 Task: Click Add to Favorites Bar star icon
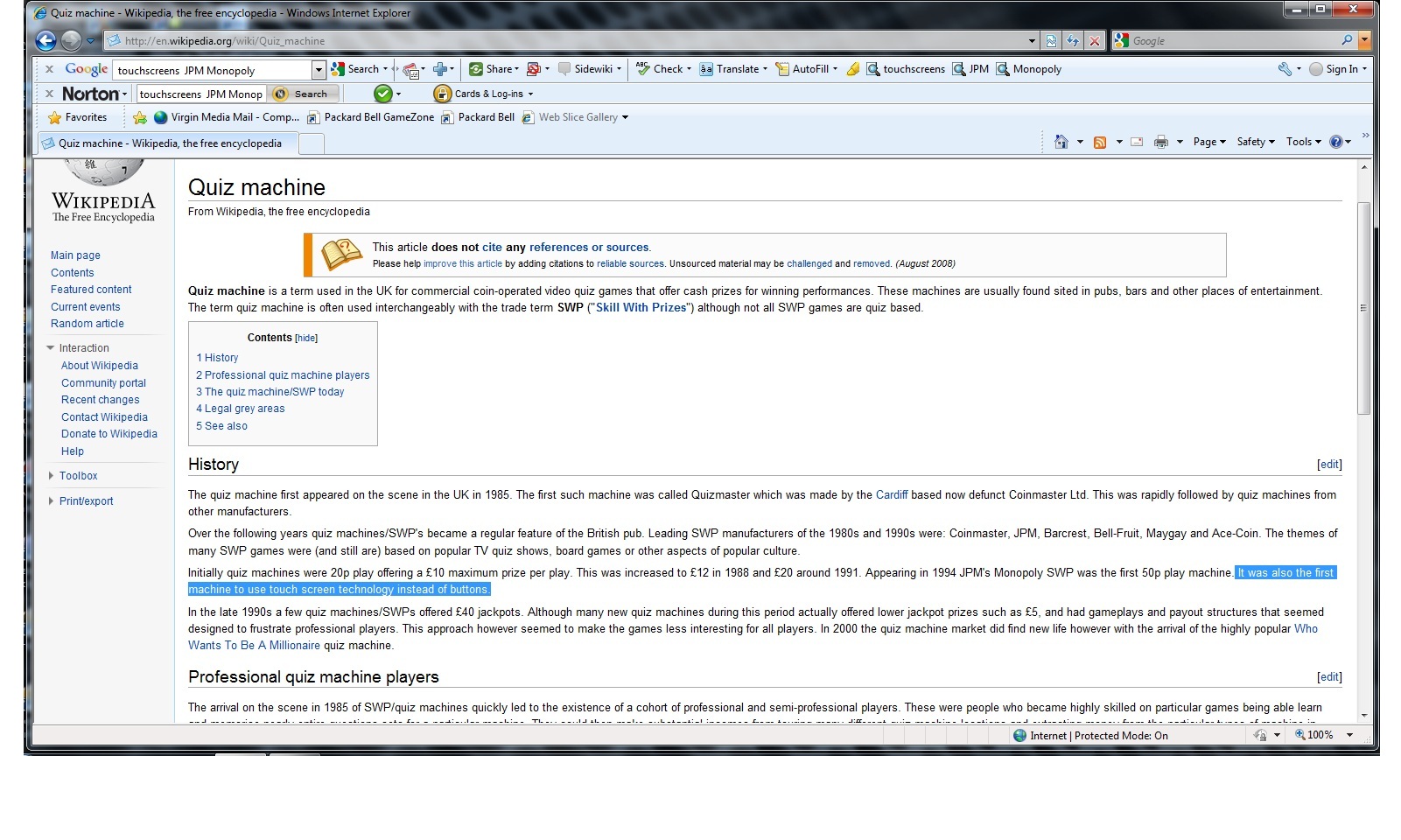point(140,117)
